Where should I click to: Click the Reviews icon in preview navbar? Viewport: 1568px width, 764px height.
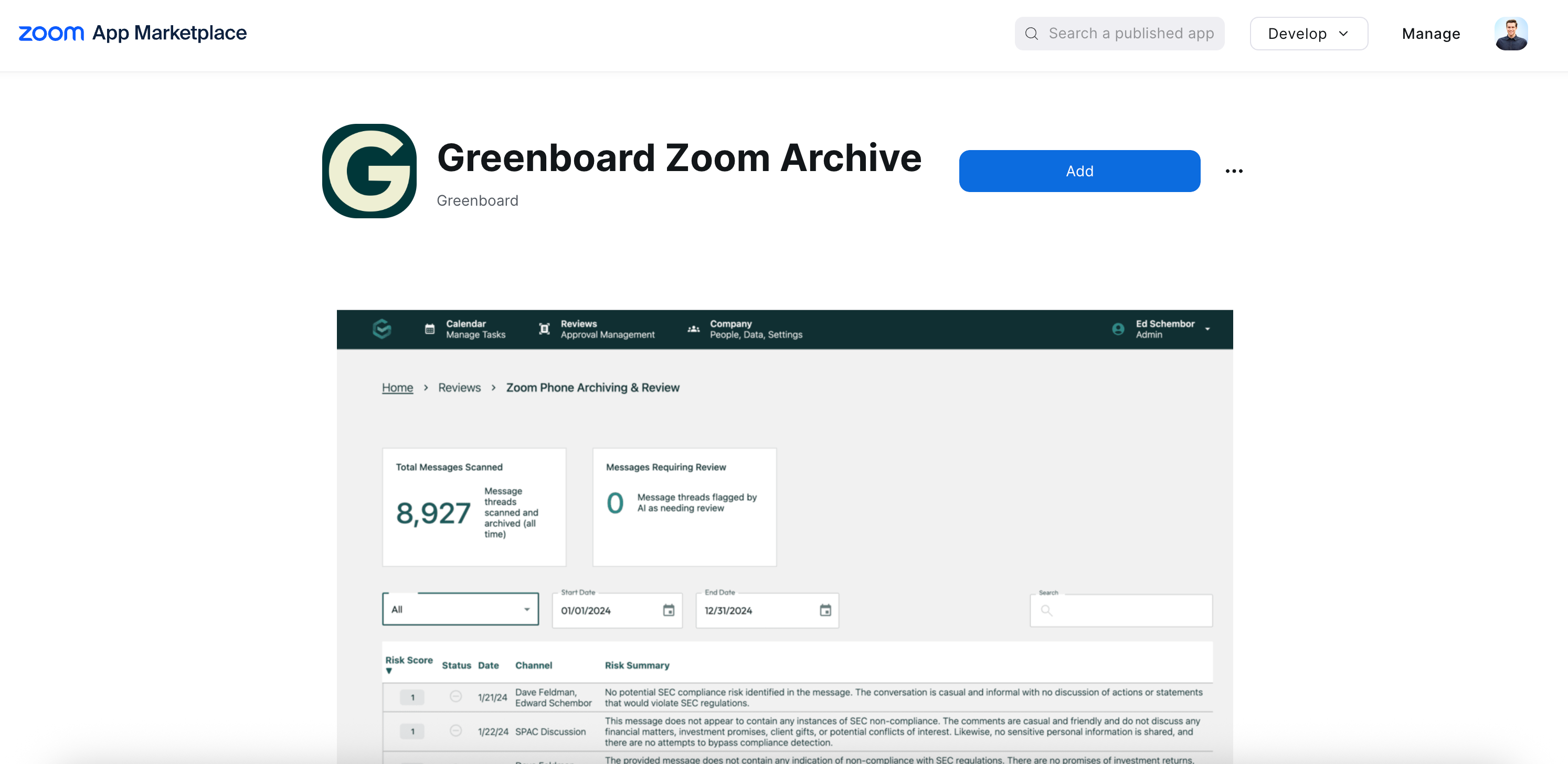click(x=544, y=330)
